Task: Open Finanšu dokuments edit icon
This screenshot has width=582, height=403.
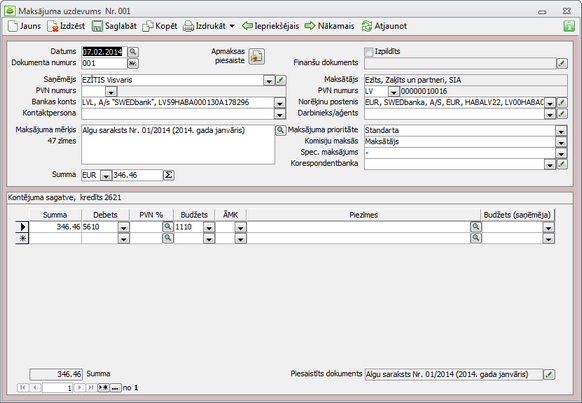Action: pyautogui.click(x=562, y=63)
